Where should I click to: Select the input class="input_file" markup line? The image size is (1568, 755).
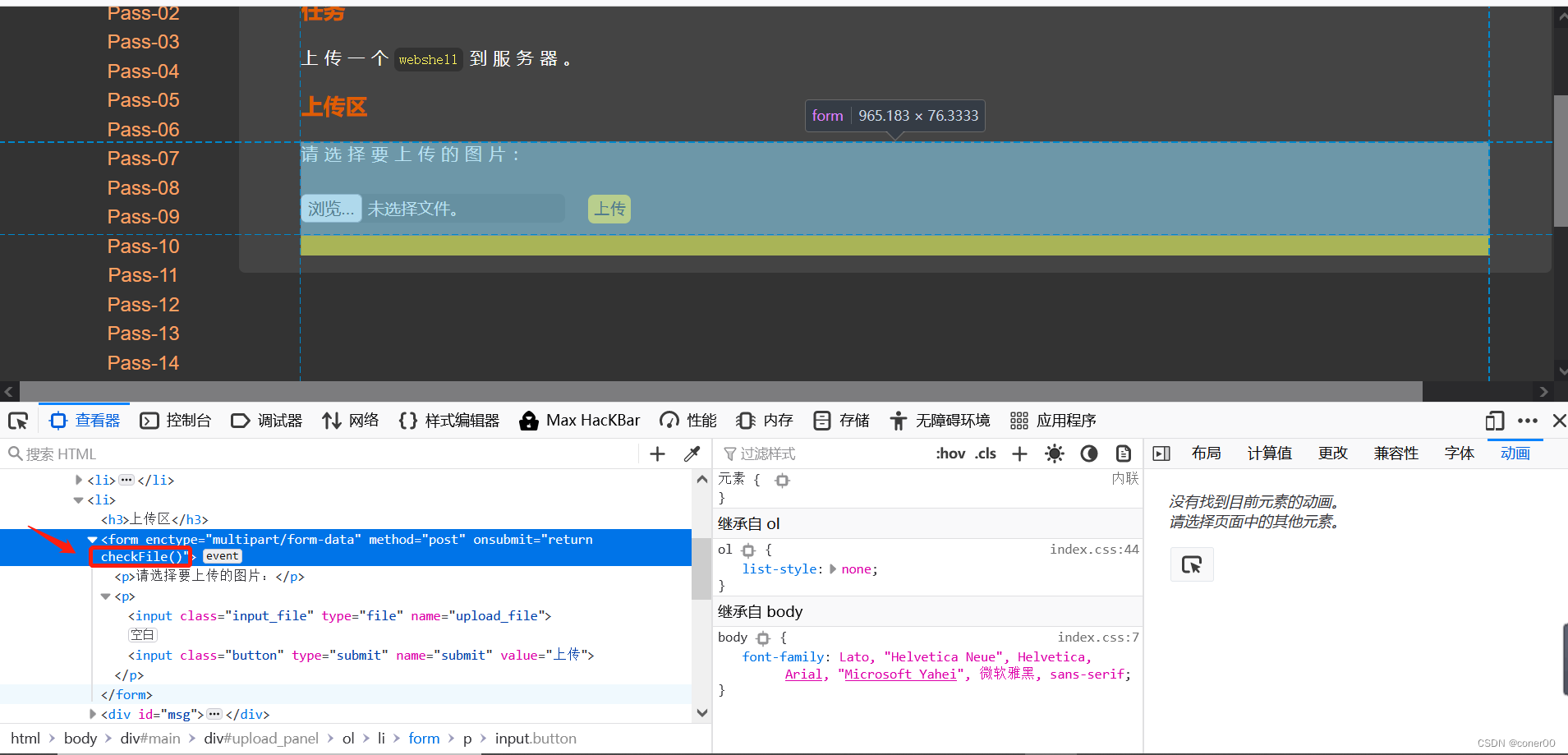point(339,616)
